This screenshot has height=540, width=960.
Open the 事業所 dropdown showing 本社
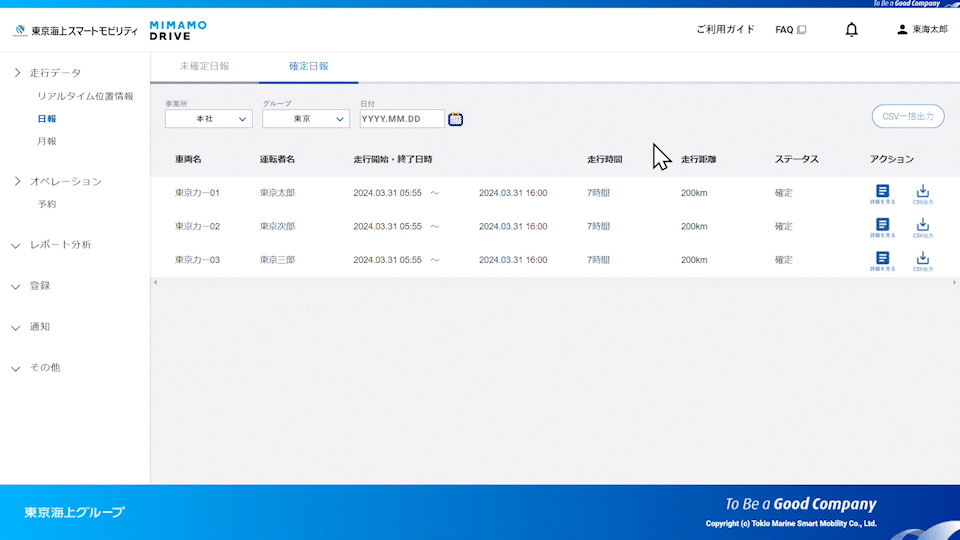(x=208, y=119)
